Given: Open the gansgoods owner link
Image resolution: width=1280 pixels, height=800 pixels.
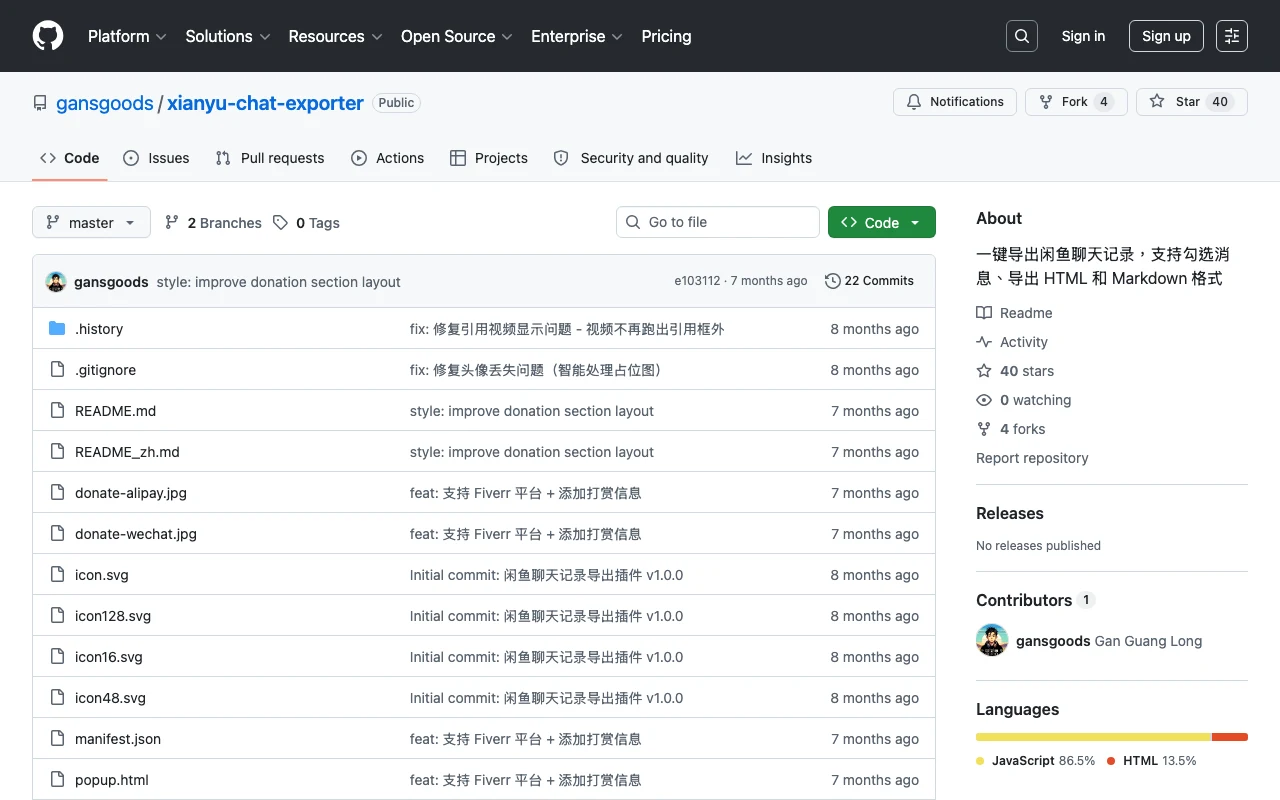Looking at the screenshot, I should (105, 103).
